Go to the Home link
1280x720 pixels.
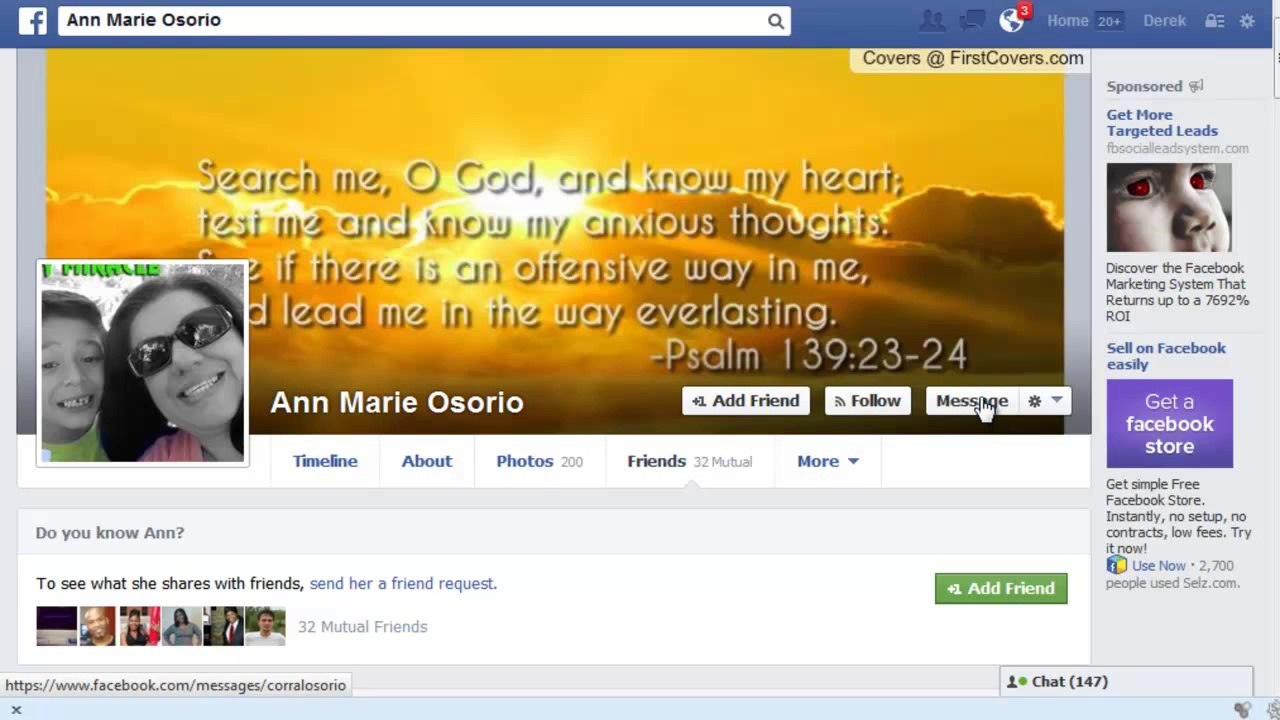(1067, 21)
